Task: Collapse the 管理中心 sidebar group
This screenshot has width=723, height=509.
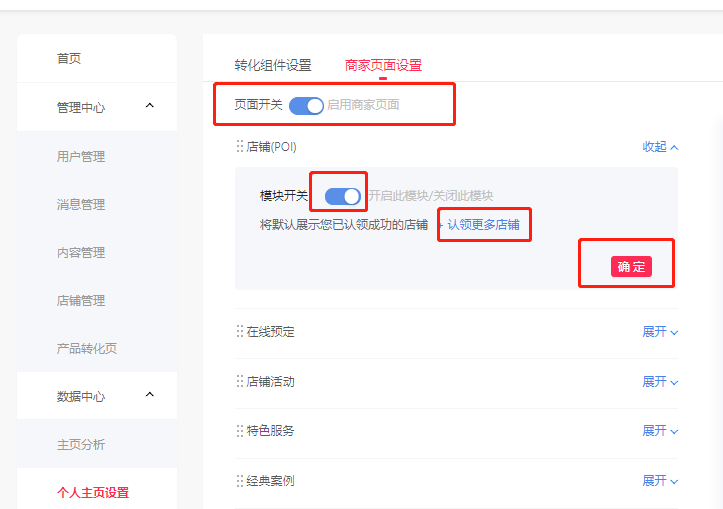Action: tap(149, 106)
